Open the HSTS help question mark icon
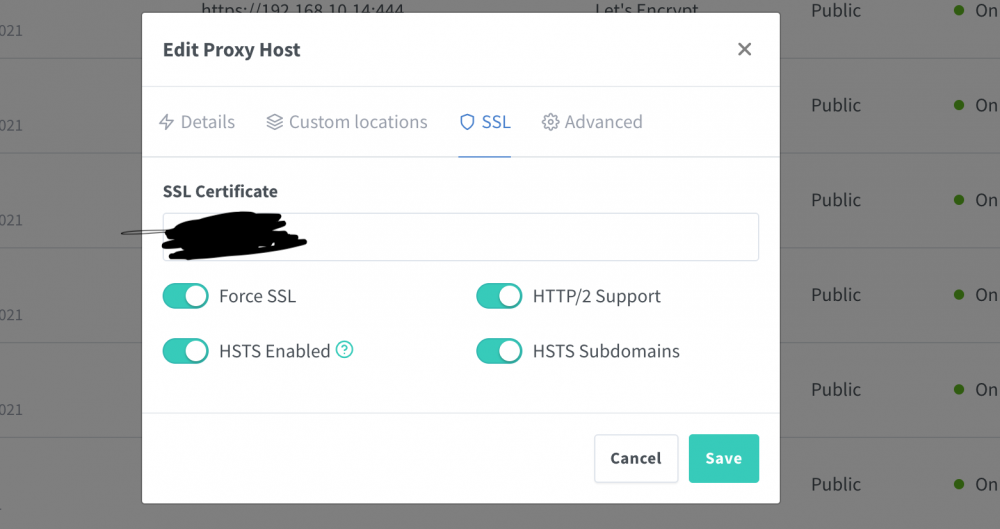The width and height of the screenshot is (1000, 529). [344, 350]
